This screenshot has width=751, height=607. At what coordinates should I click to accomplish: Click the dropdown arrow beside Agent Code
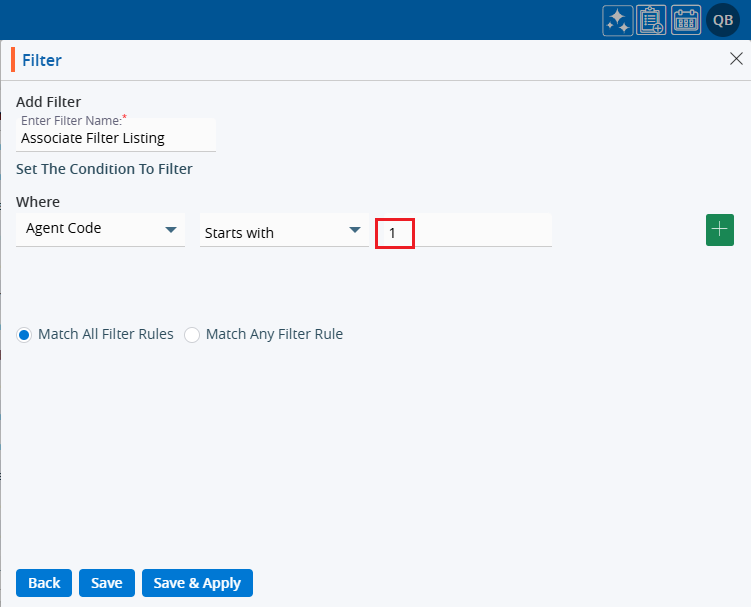pos(171,229)
